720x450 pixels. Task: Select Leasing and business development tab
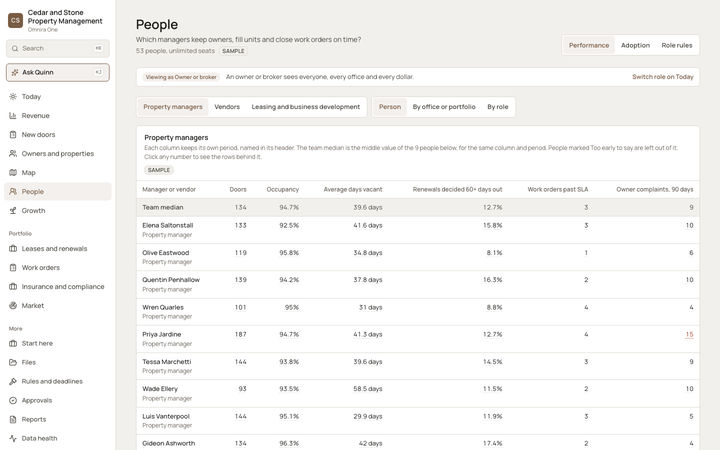(x=305, y=107)
